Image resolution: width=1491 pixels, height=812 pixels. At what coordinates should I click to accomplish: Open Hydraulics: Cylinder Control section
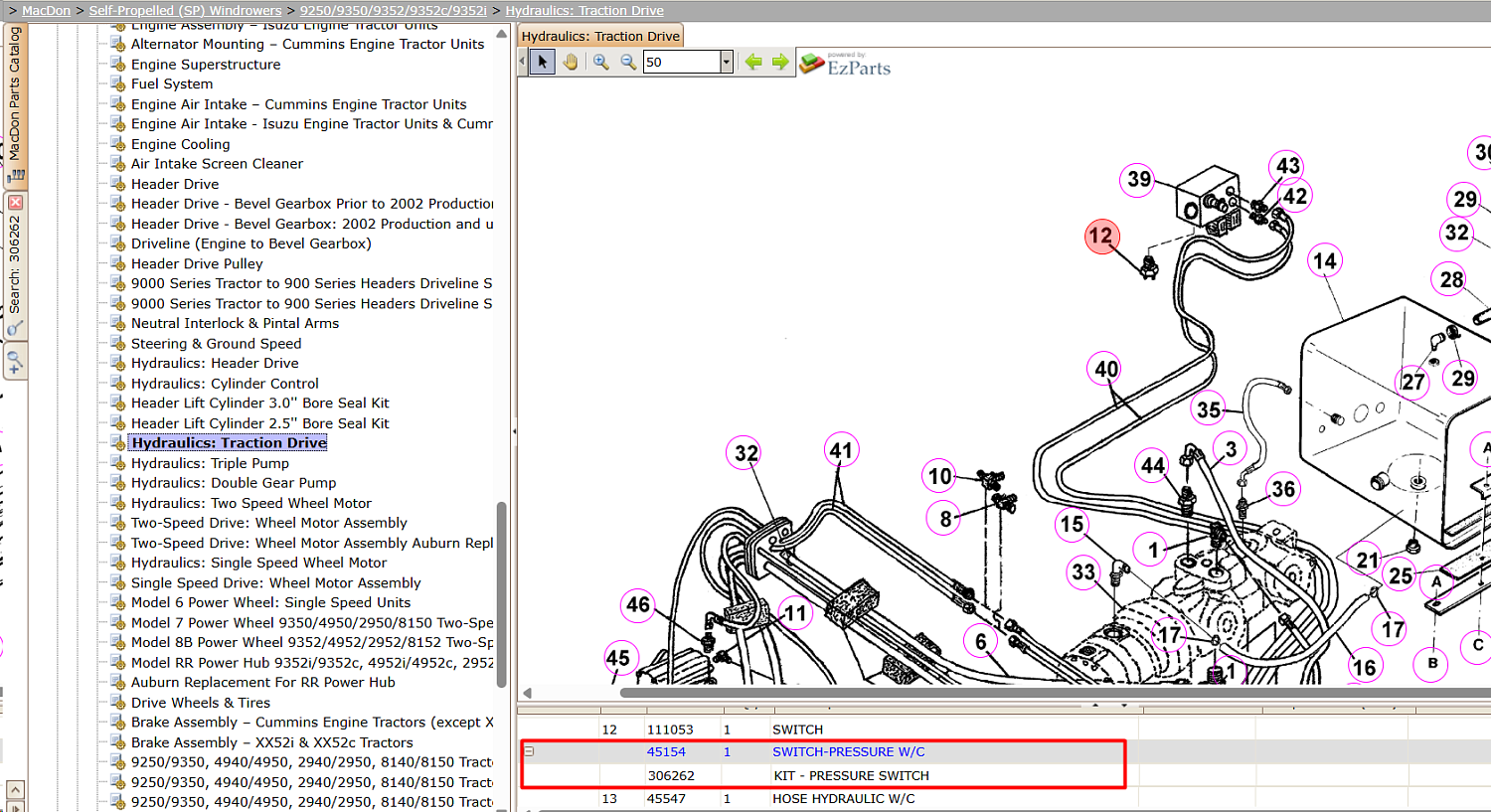click(225, 384)
